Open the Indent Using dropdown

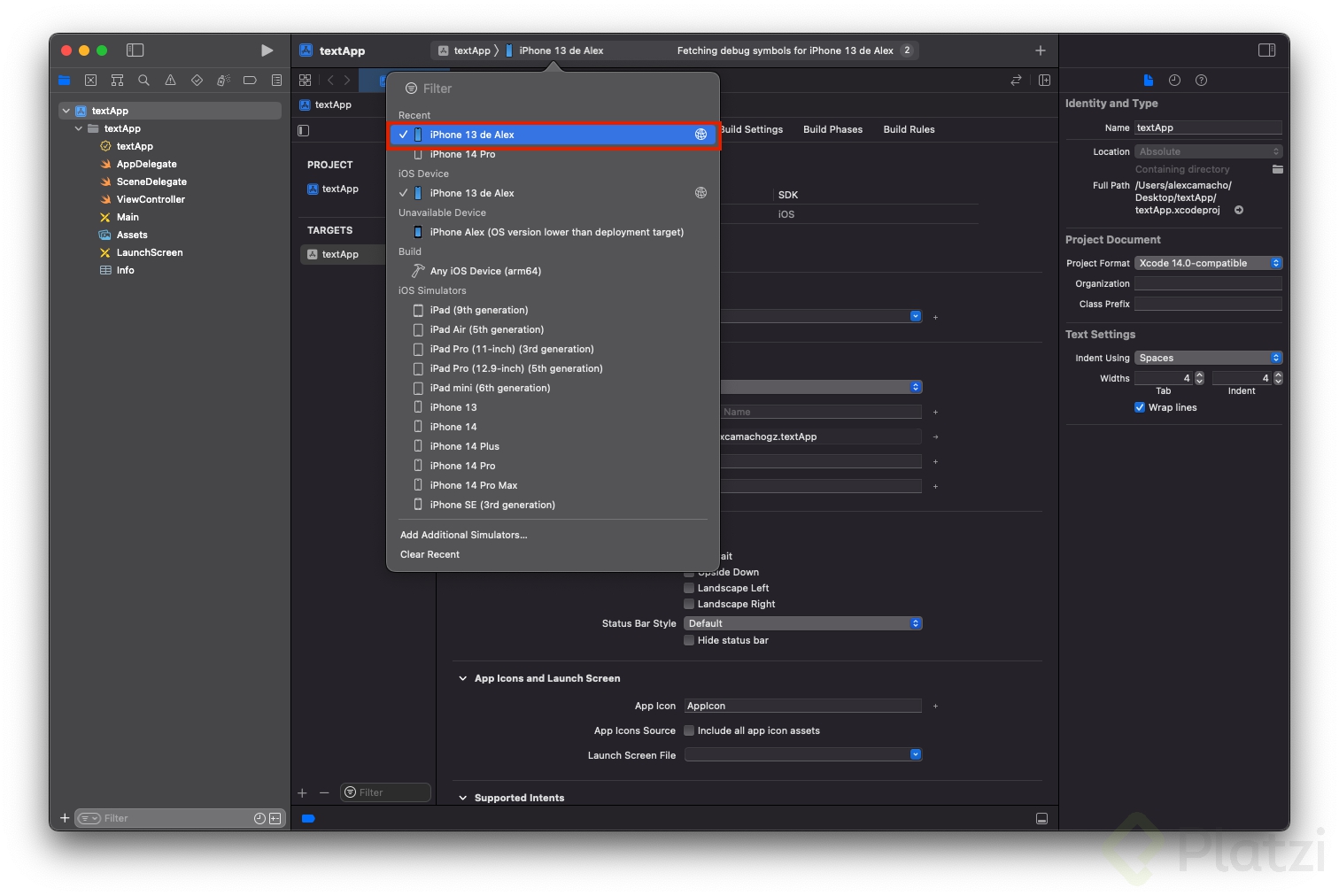[x=1208, y=358]
